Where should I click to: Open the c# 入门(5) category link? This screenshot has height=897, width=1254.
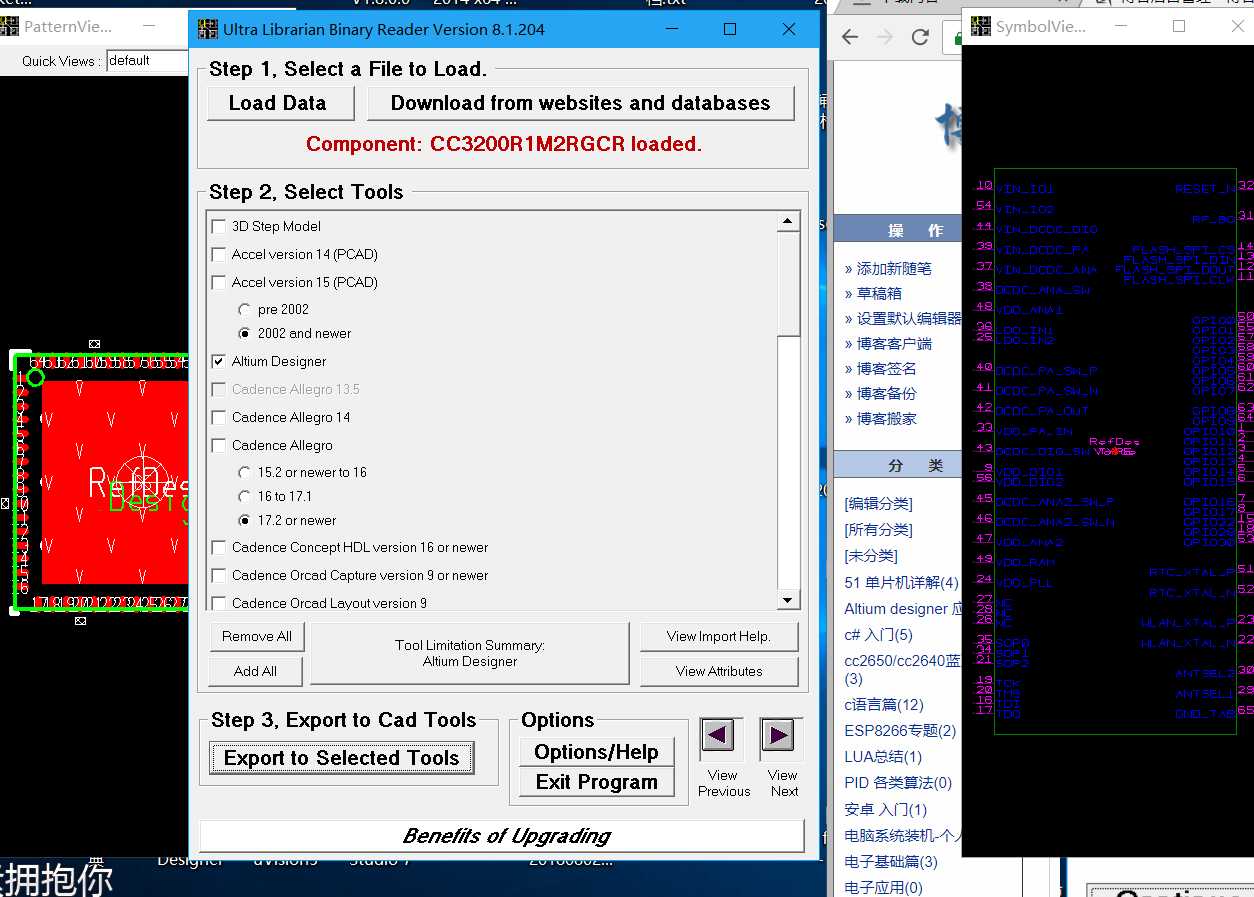coord(878,634)
